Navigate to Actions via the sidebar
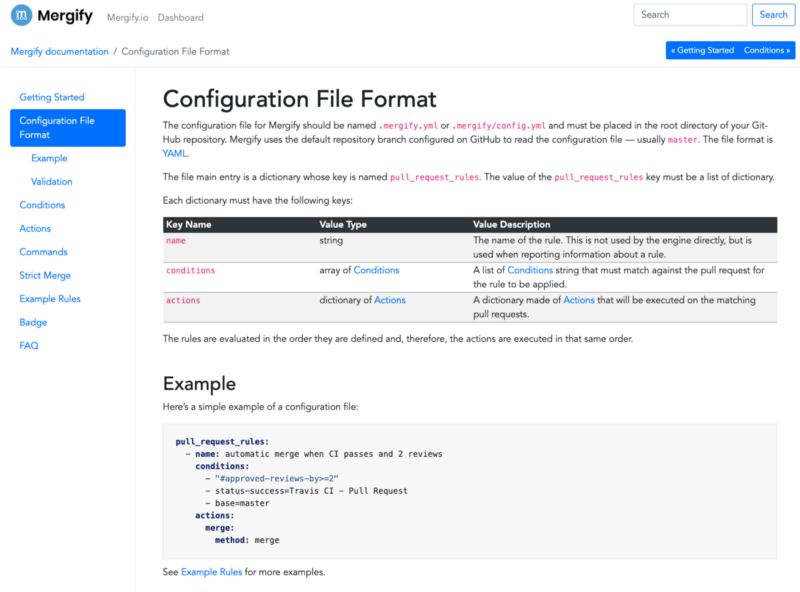 click(34, 228)
